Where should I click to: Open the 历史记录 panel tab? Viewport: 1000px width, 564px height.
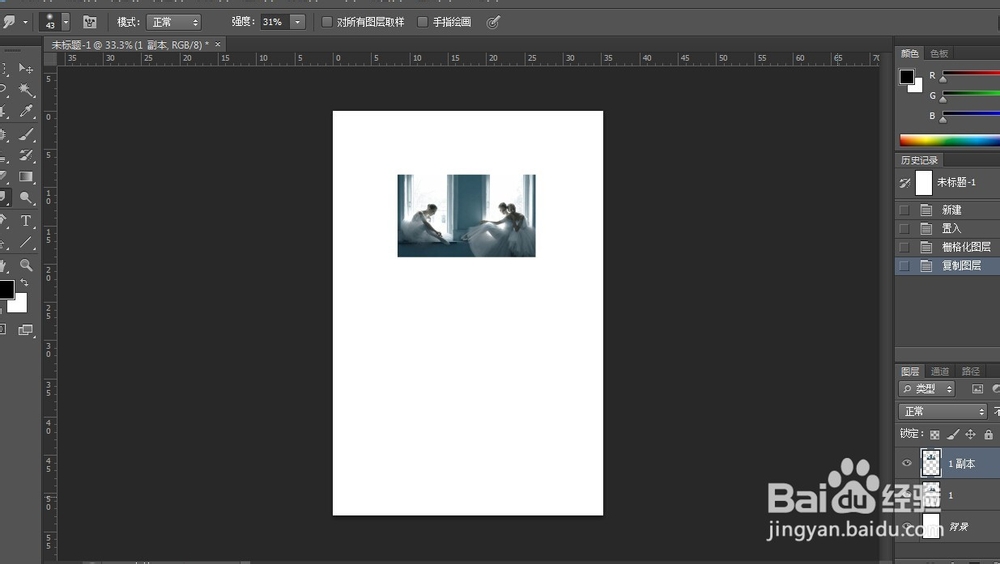pyautogui.click(x=919, y=160)
